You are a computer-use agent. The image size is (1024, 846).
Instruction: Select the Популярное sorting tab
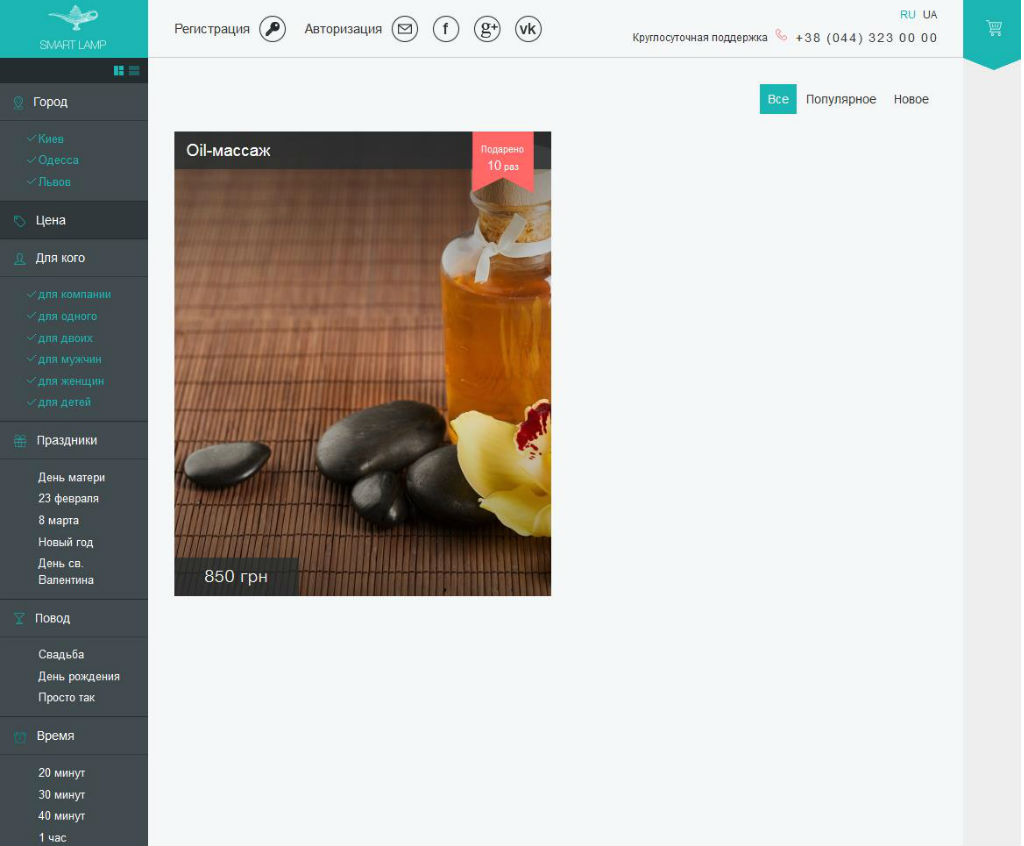[840, 99]
